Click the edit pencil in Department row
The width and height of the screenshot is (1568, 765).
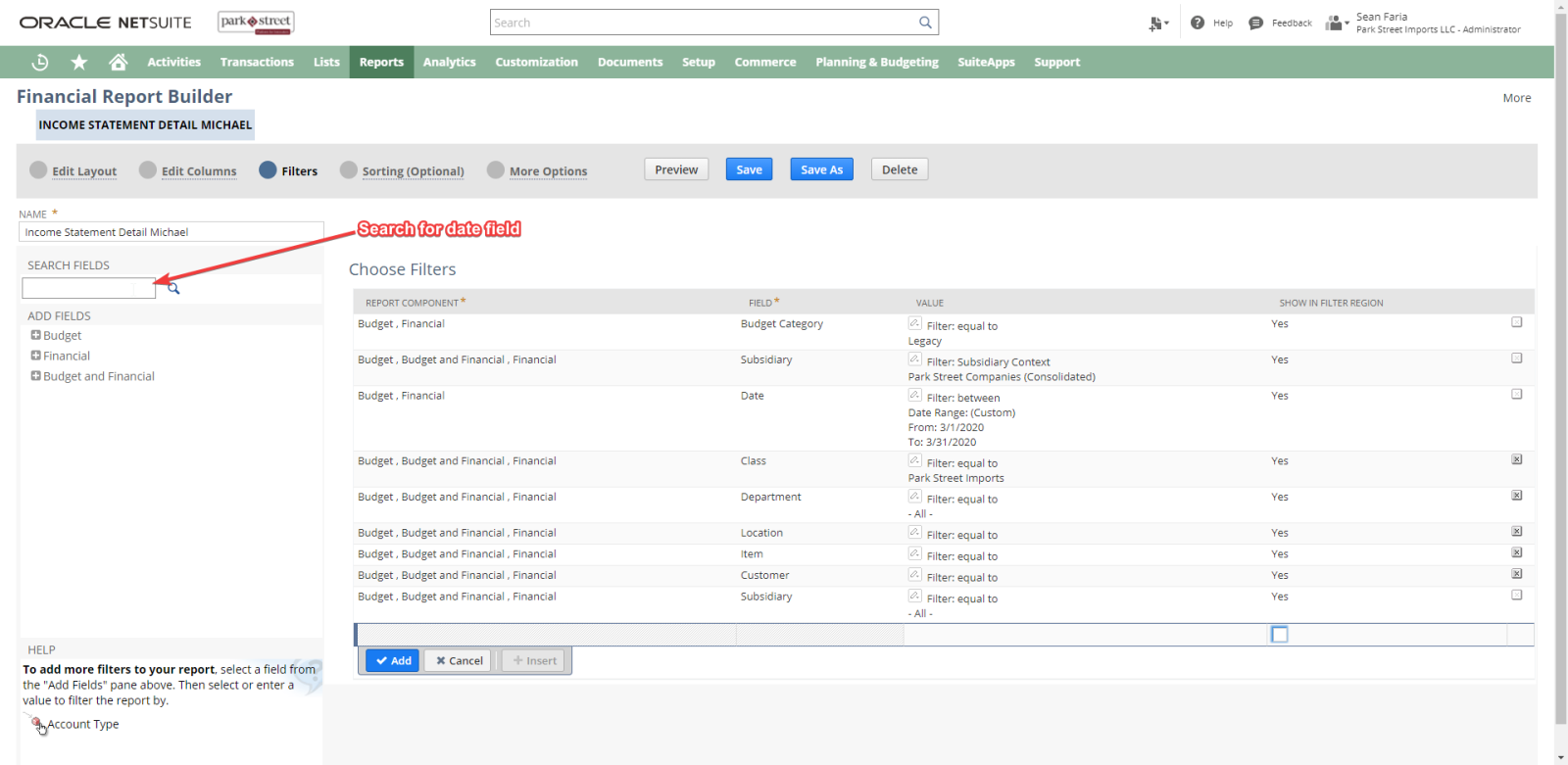click(x=914, y=497)
